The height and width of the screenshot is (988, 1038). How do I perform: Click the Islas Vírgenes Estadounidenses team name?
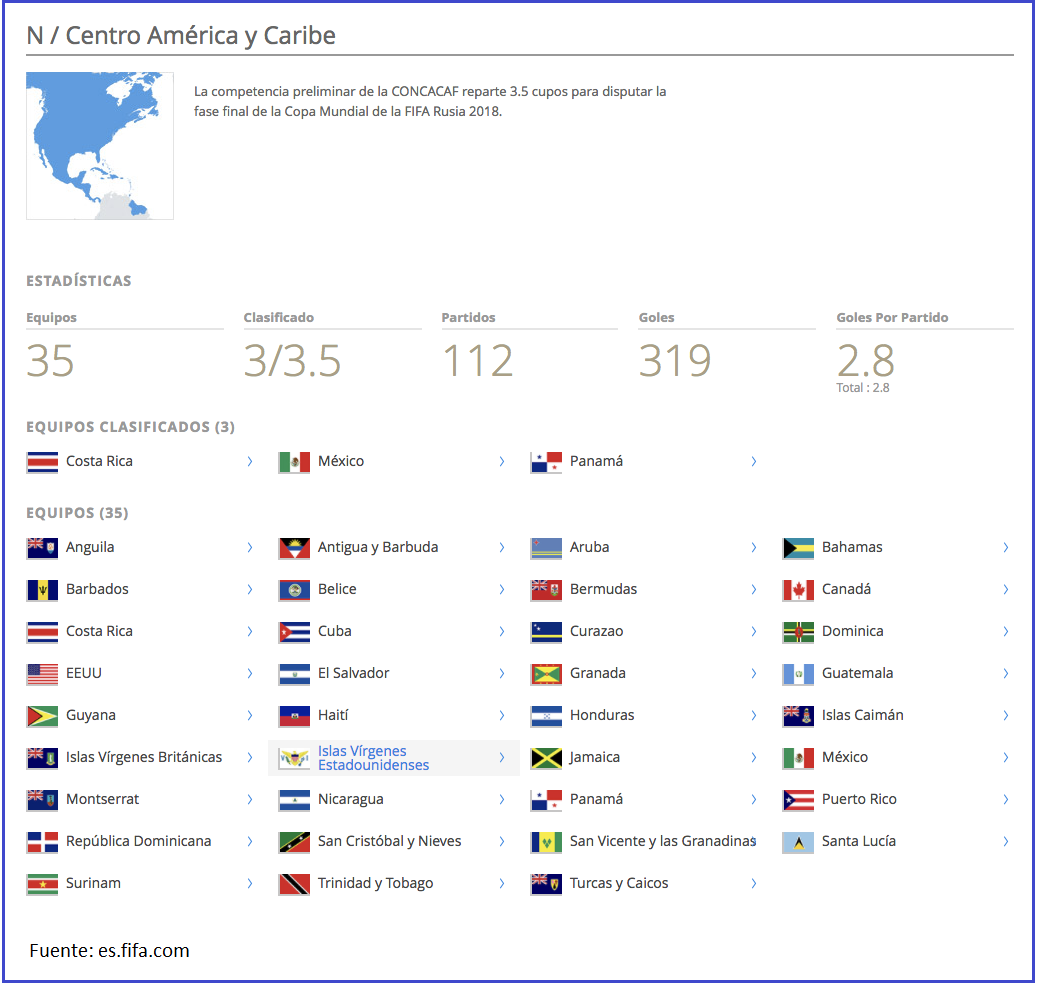(373, 758)
